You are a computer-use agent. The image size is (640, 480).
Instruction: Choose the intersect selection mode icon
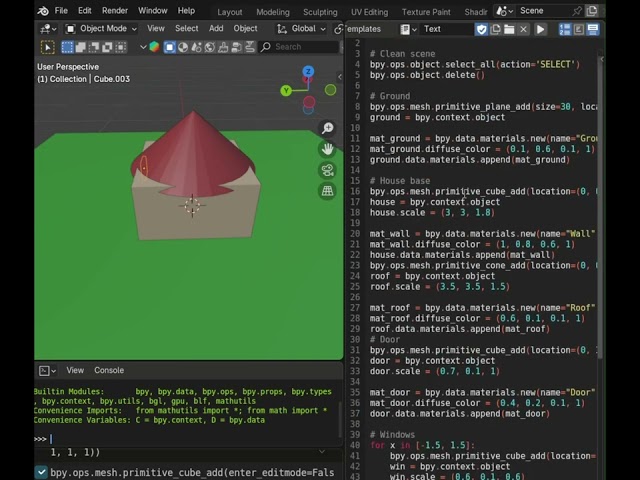(x=121, y=47)
